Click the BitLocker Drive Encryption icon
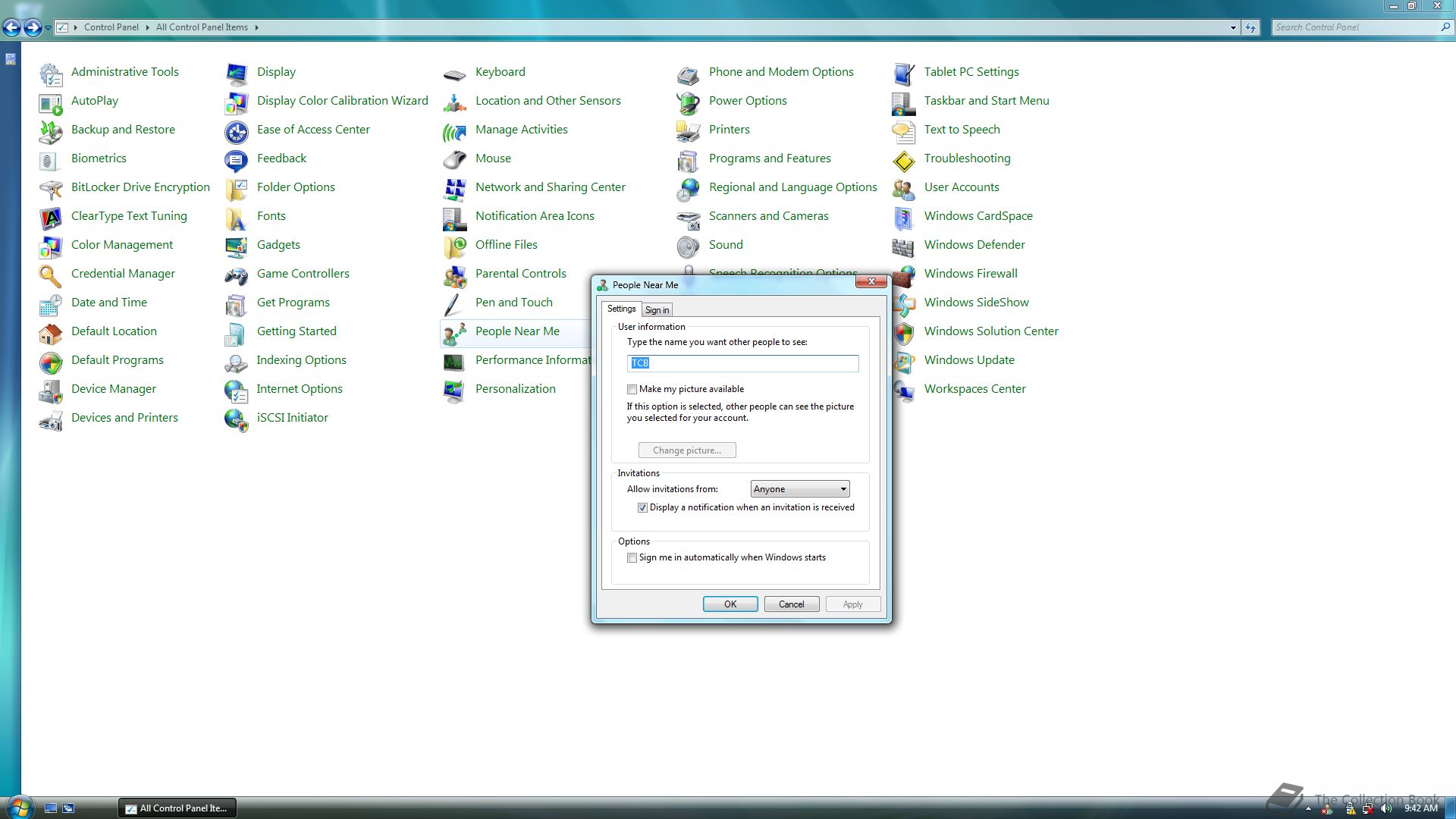Image resolution: width=1456 pixels, height=819 pixels. (51, 190)
